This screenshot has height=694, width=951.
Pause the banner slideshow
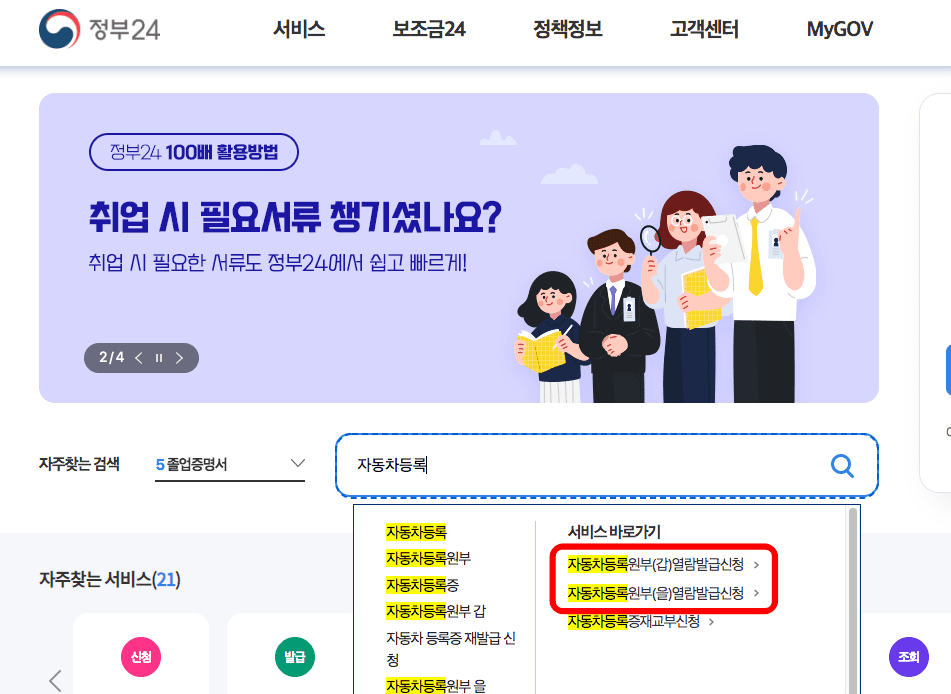point(159,358)
